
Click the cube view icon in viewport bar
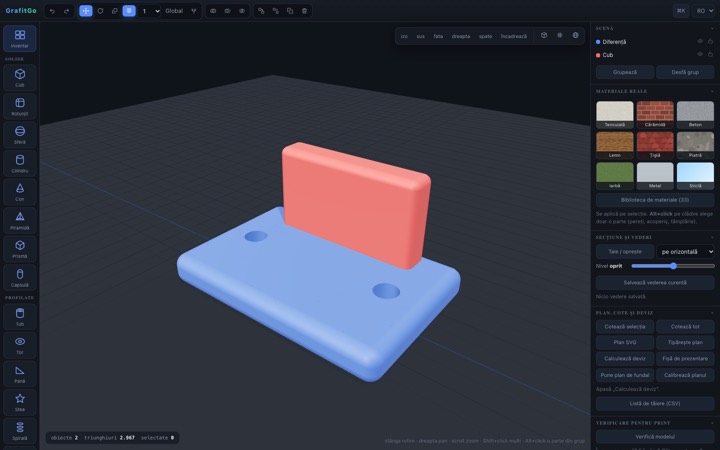544,35
